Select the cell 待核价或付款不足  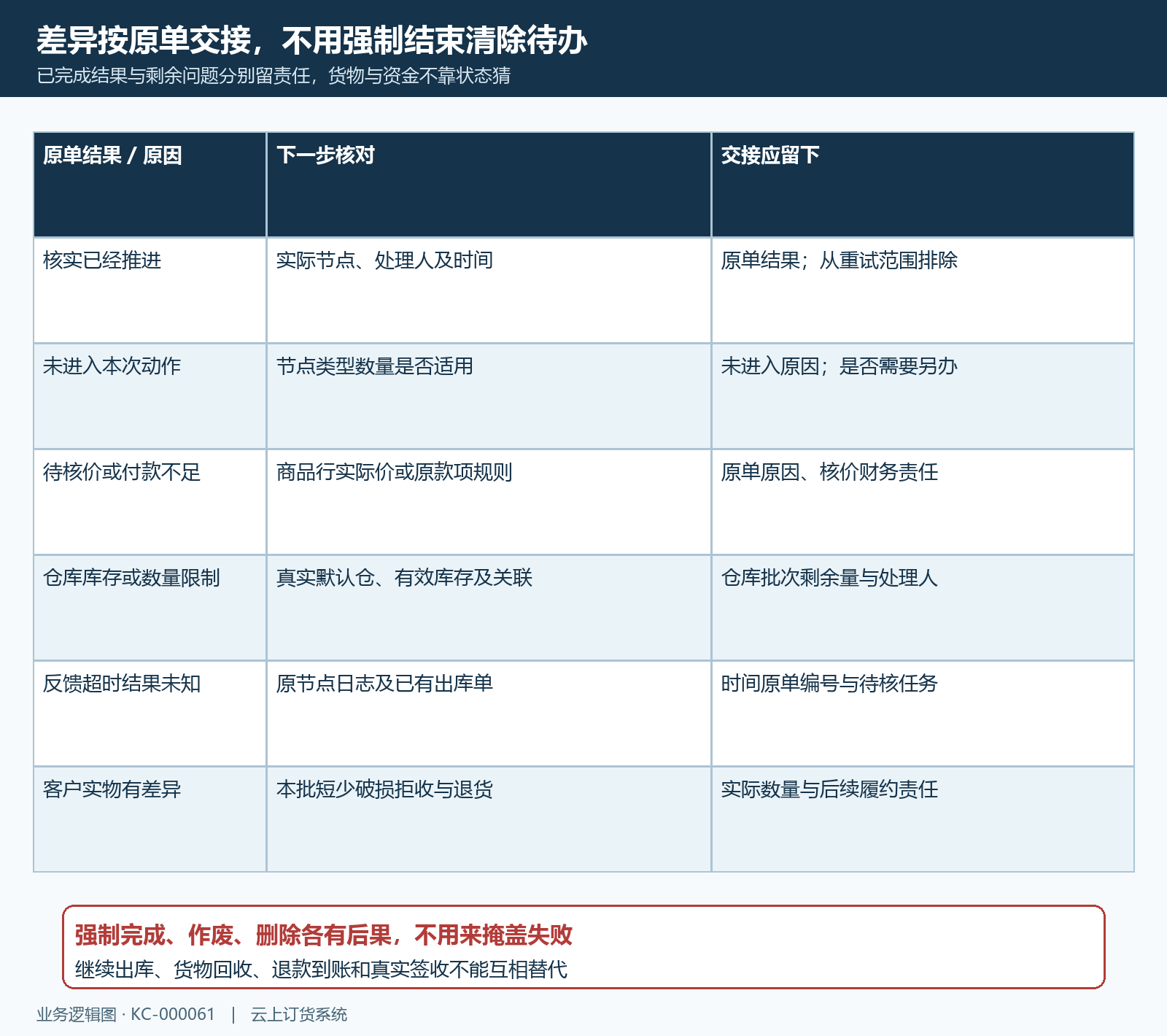click(150, 502)
